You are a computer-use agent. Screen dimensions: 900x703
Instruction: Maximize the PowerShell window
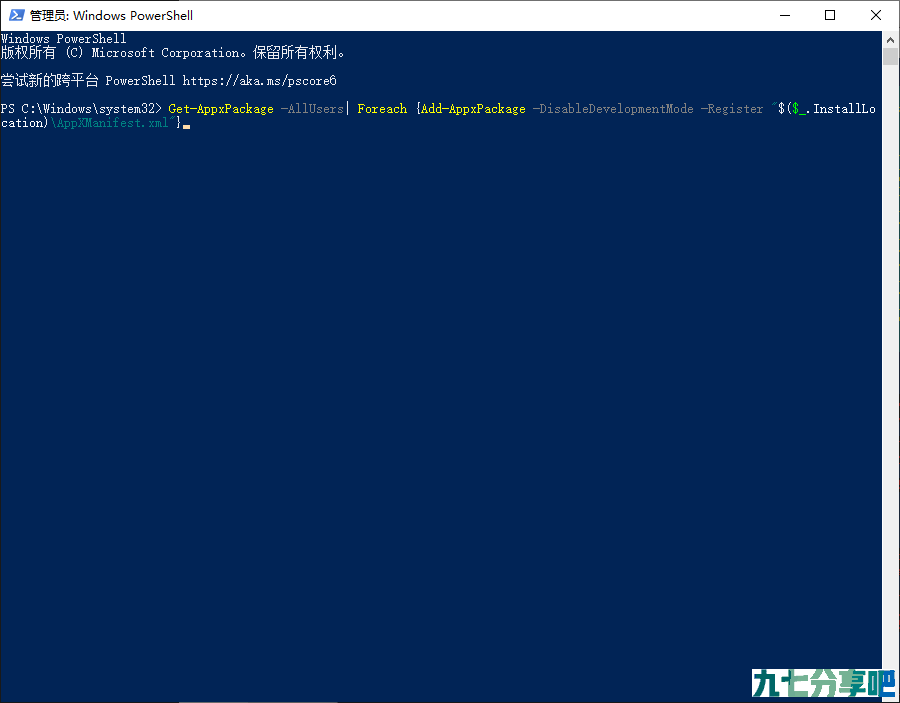830,15
